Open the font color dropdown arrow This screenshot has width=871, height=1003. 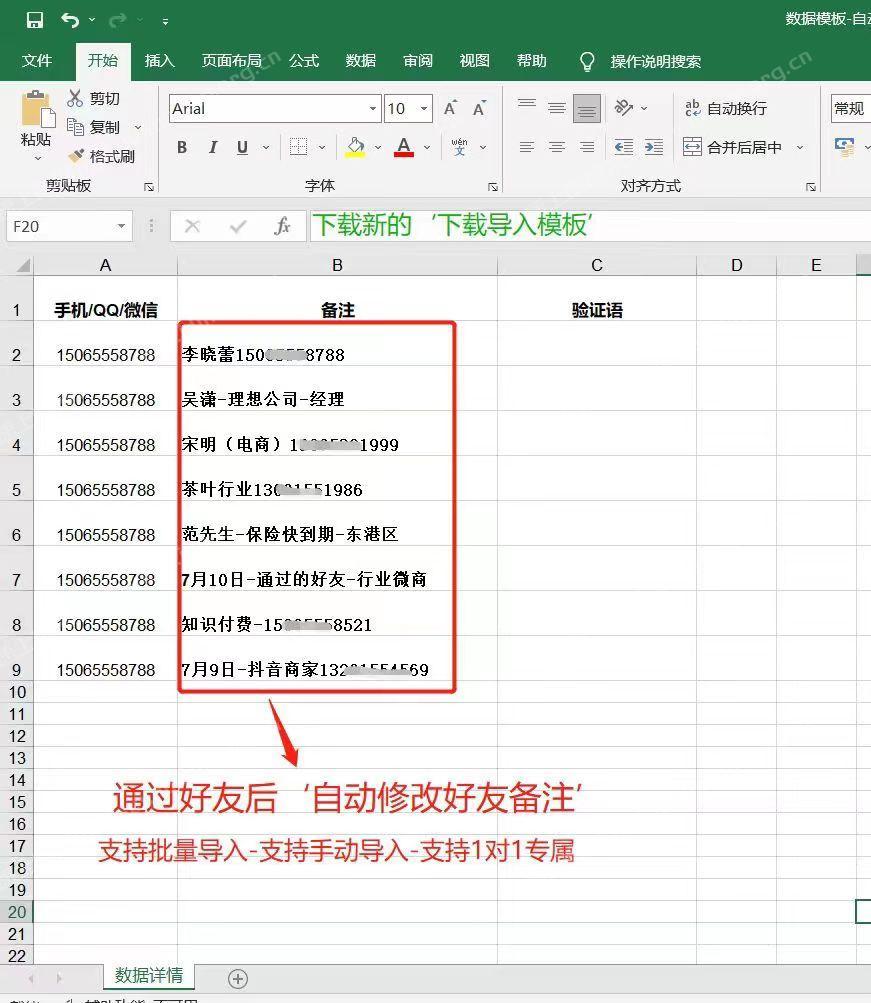coord(427,148)
